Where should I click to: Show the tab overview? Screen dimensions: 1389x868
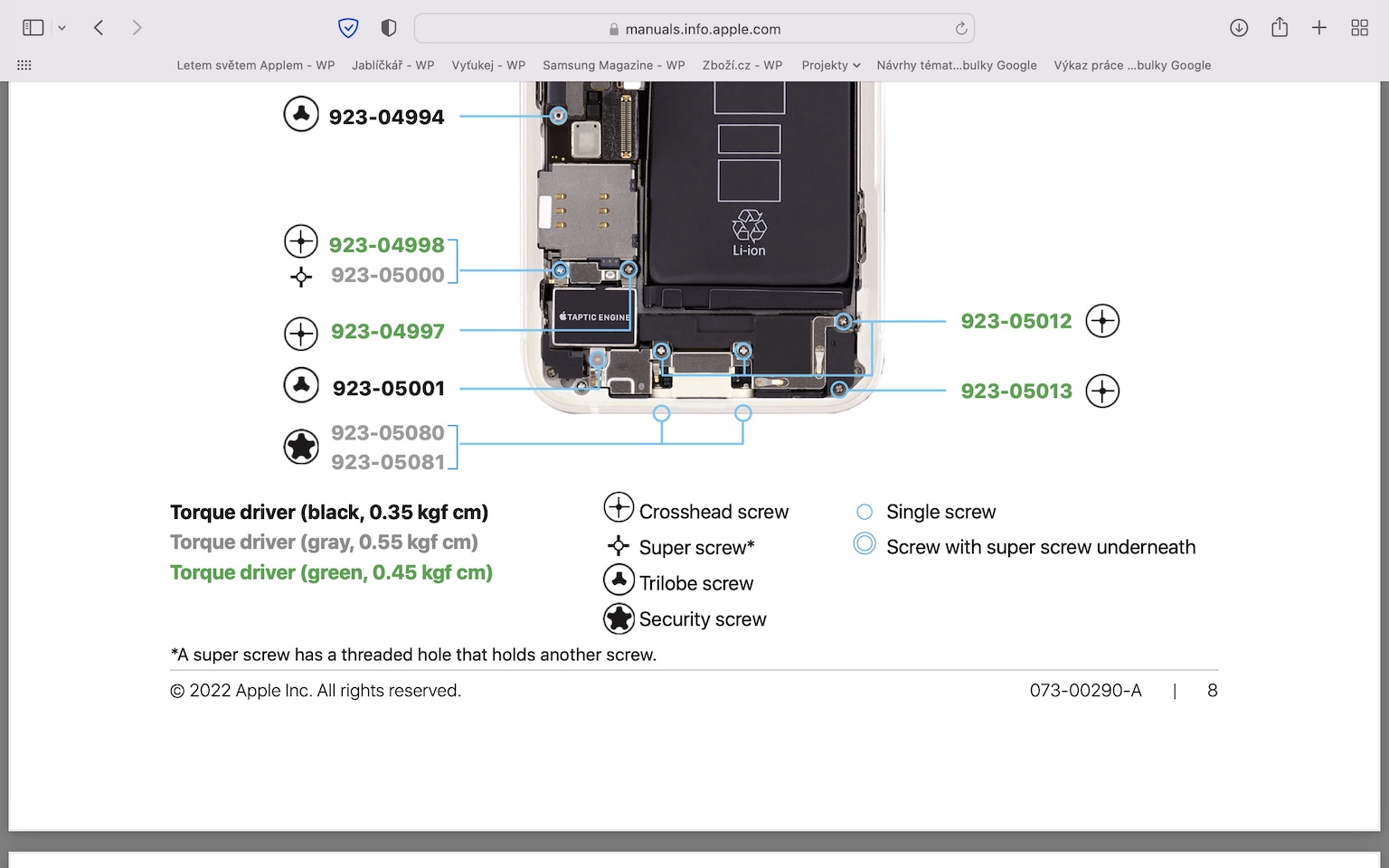tap(1359, 28)
